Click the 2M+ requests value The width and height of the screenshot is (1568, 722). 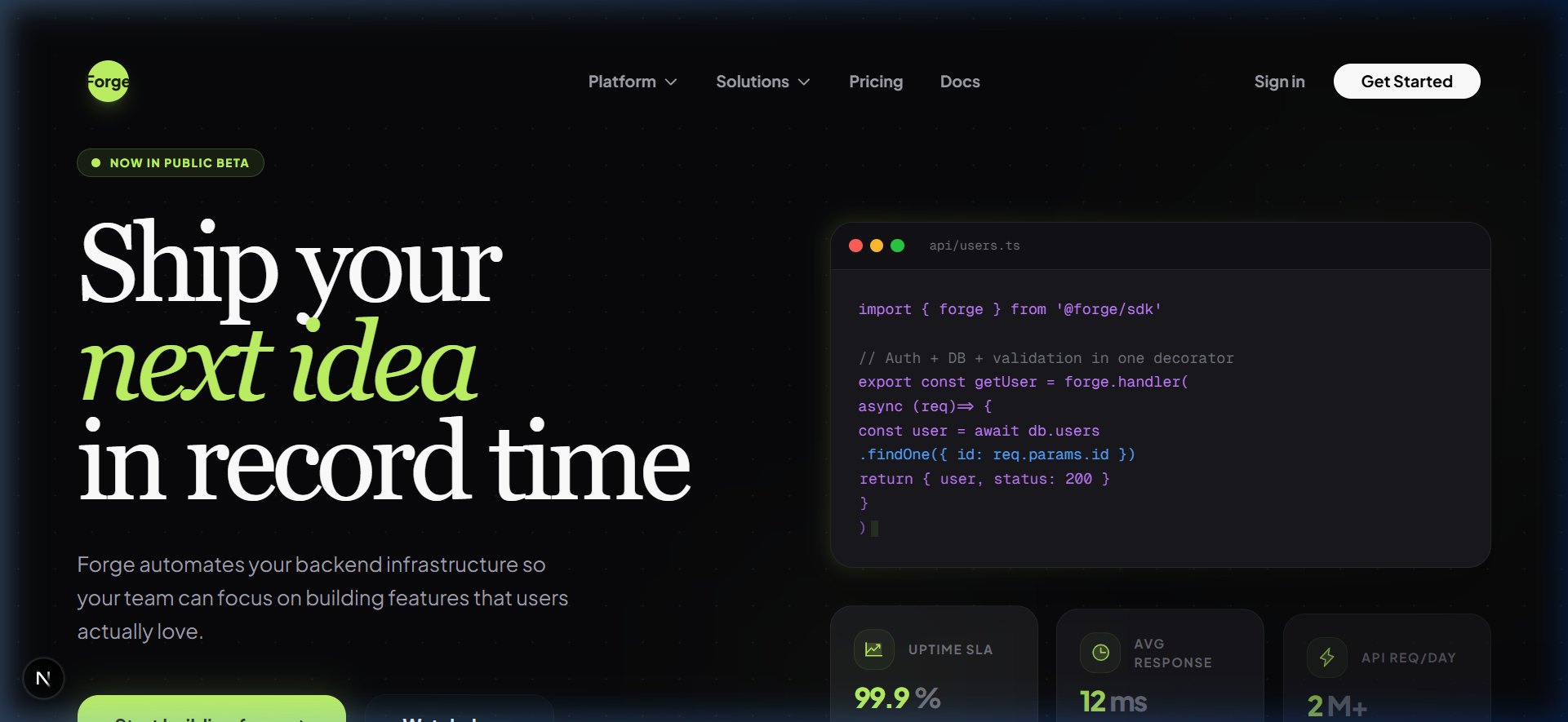[x=1337, y=706]
